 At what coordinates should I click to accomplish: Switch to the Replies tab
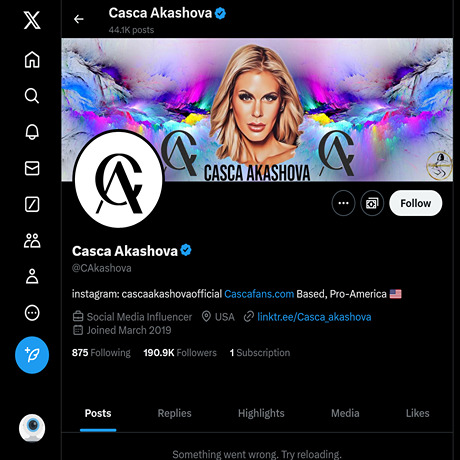(x=174, y=413)
